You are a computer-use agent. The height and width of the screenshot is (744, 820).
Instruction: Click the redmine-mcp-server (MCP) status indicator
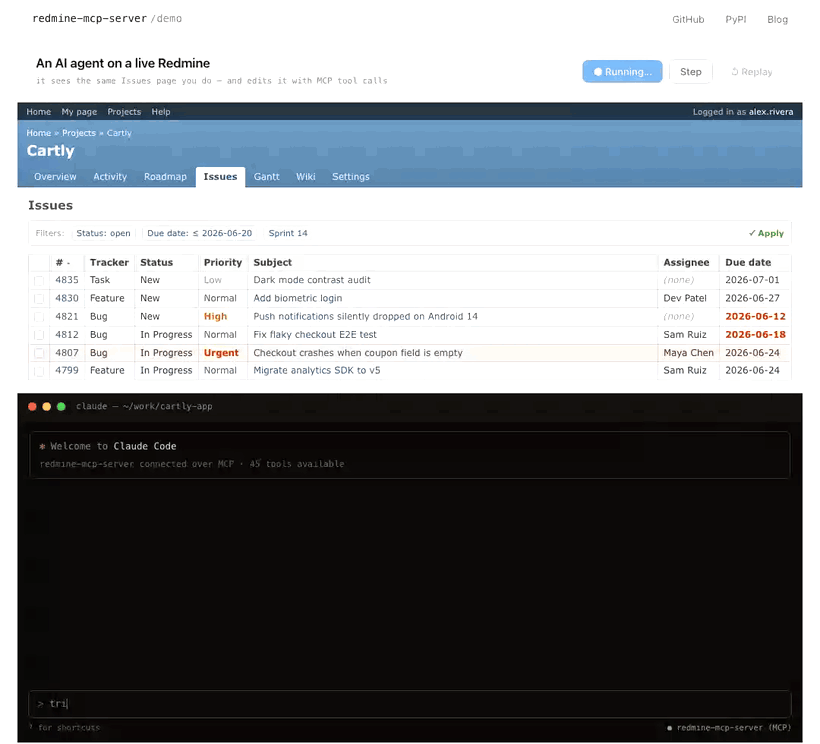729,728
